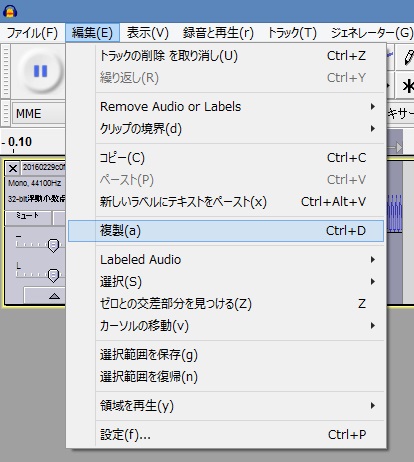The width and height of the screenshot is (414, 462).
Task: Click the Pause playback button
Action: pos(41,71)
